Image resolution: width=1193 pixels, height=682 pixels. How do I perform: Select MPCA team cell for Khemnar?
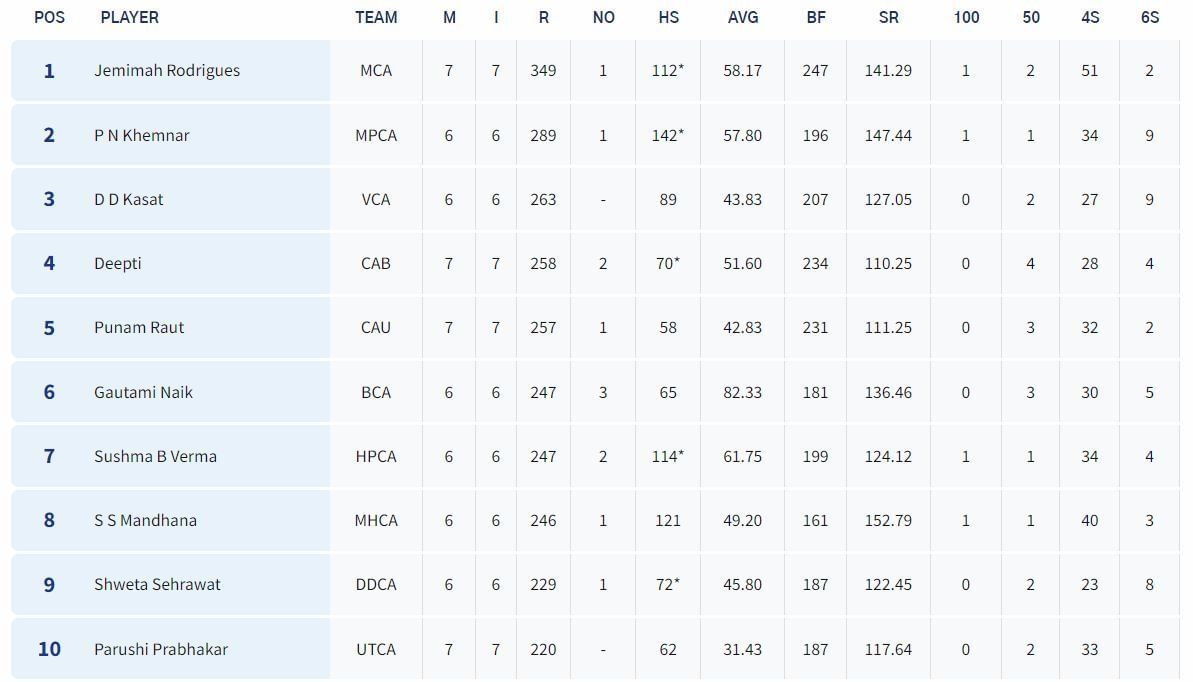click(x=376, y=135)
